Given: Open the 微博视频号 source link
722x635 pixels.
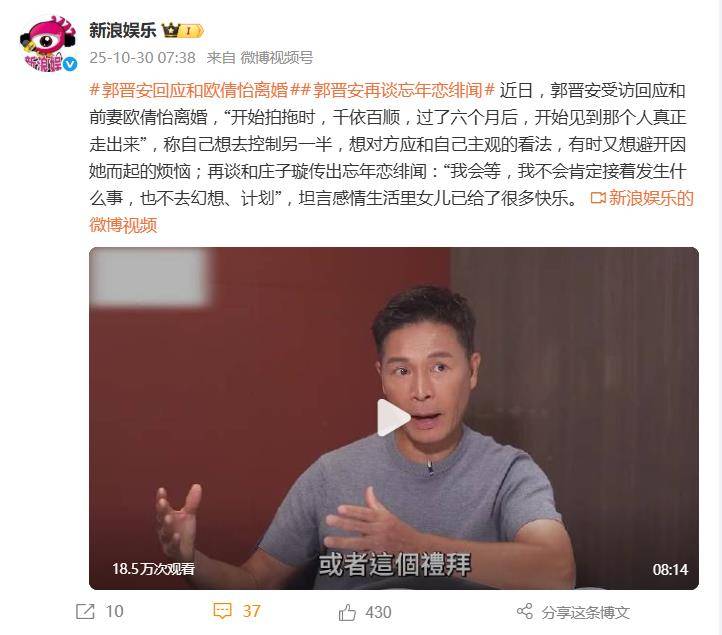Looking at the screenshot, I should coord(277,58).
